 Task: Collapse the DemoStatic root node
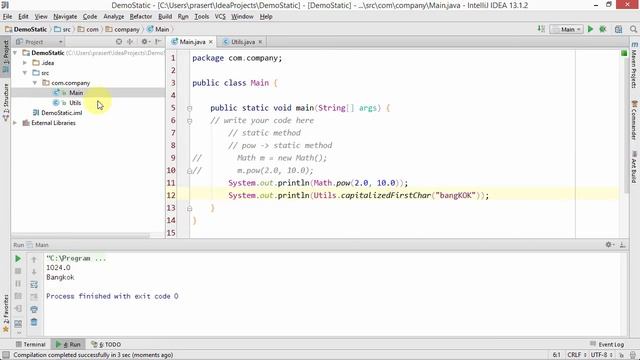coord(15,53)
